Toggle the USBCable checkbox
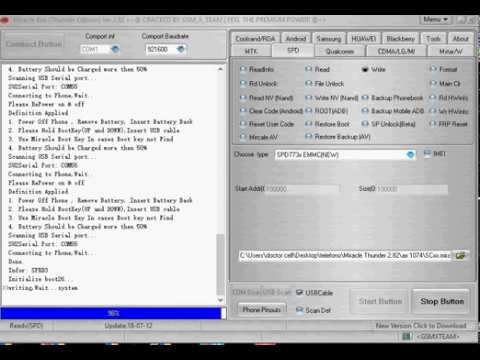The height and width of the screenshot is (360, 480). point(314,293)
